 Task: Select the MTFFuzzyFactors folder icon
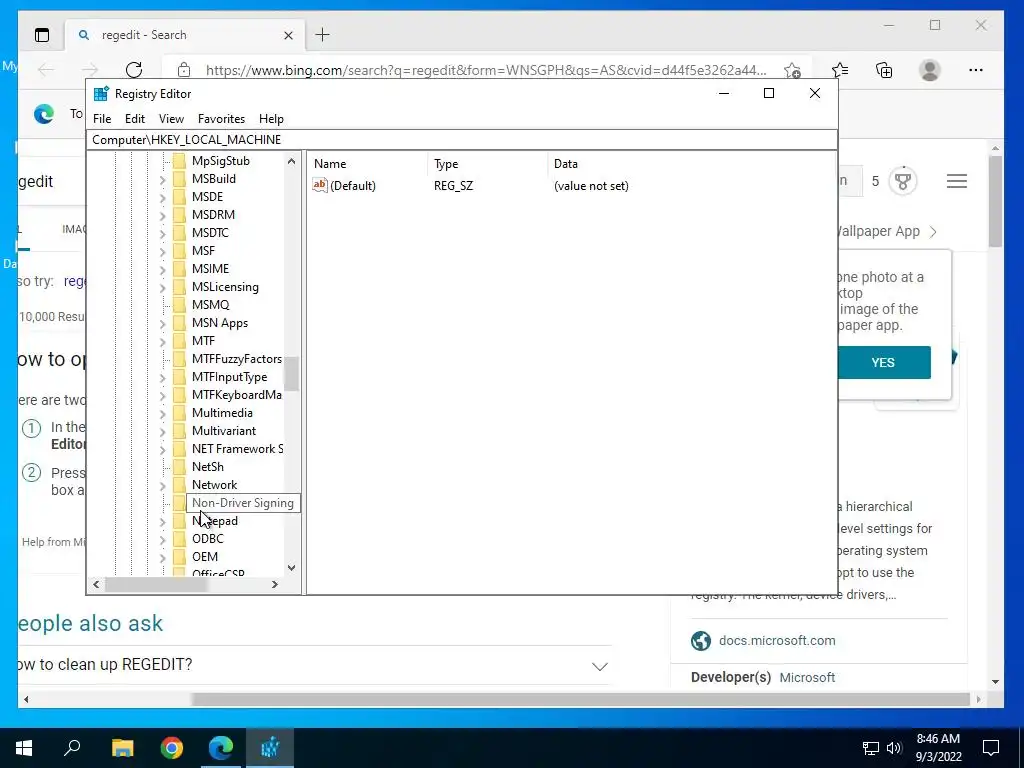point(180,359)
